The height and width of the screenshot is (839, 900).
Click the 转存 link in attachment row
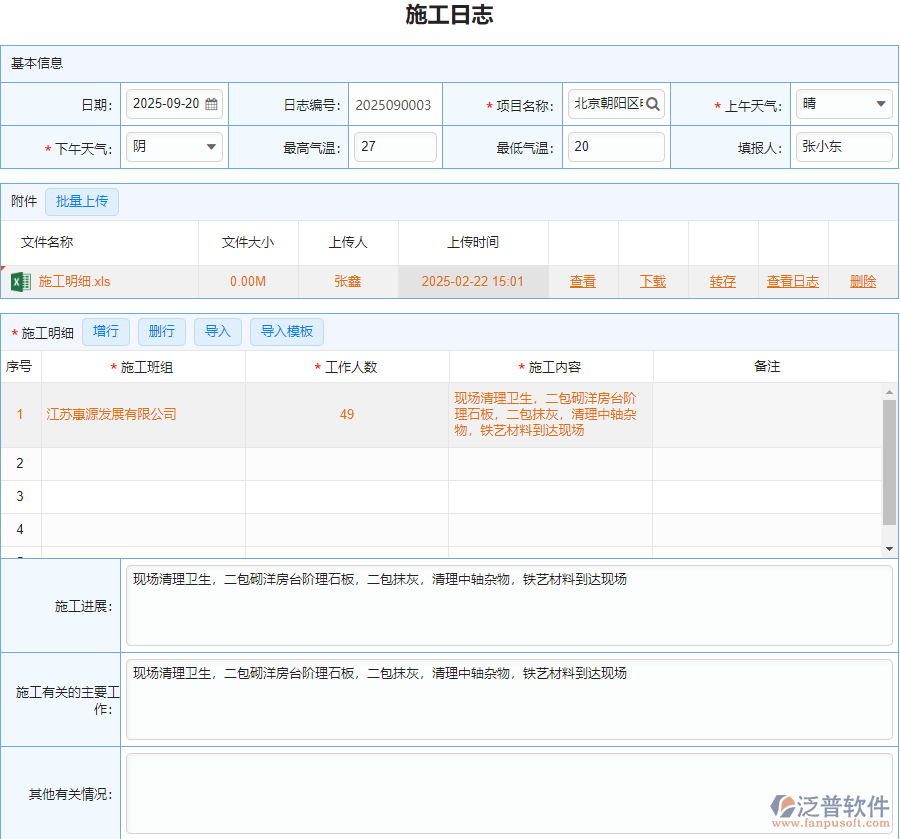point(722,281)
